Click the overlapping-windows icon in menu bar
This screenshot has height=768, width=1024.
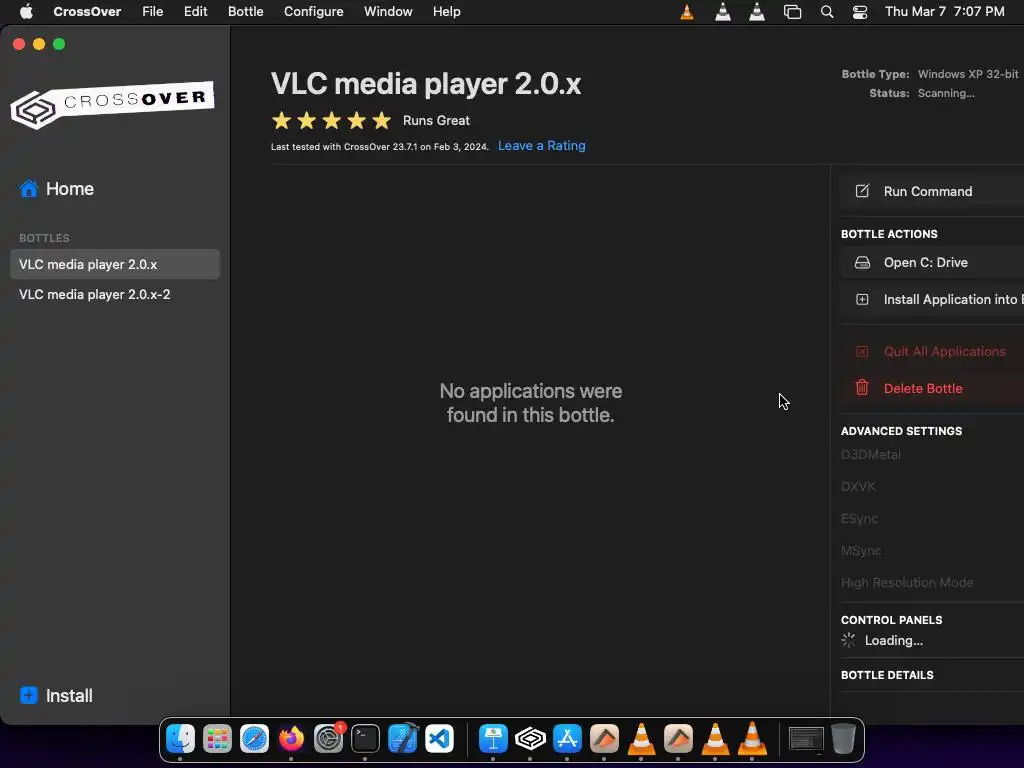792,12
